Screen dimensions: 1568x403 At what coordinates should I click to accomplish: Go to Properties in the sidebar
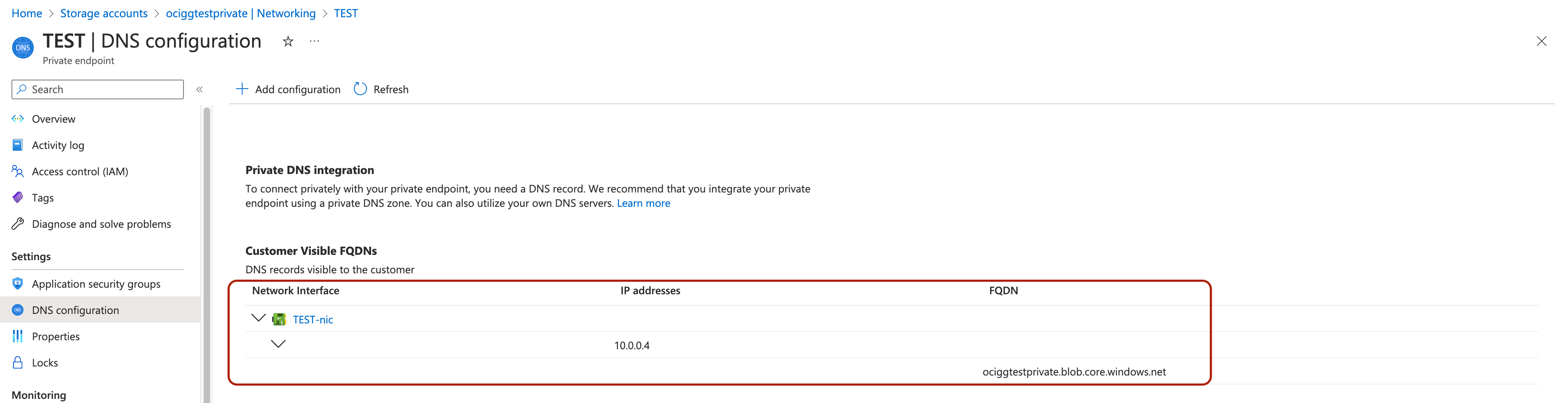coord(55,337)
